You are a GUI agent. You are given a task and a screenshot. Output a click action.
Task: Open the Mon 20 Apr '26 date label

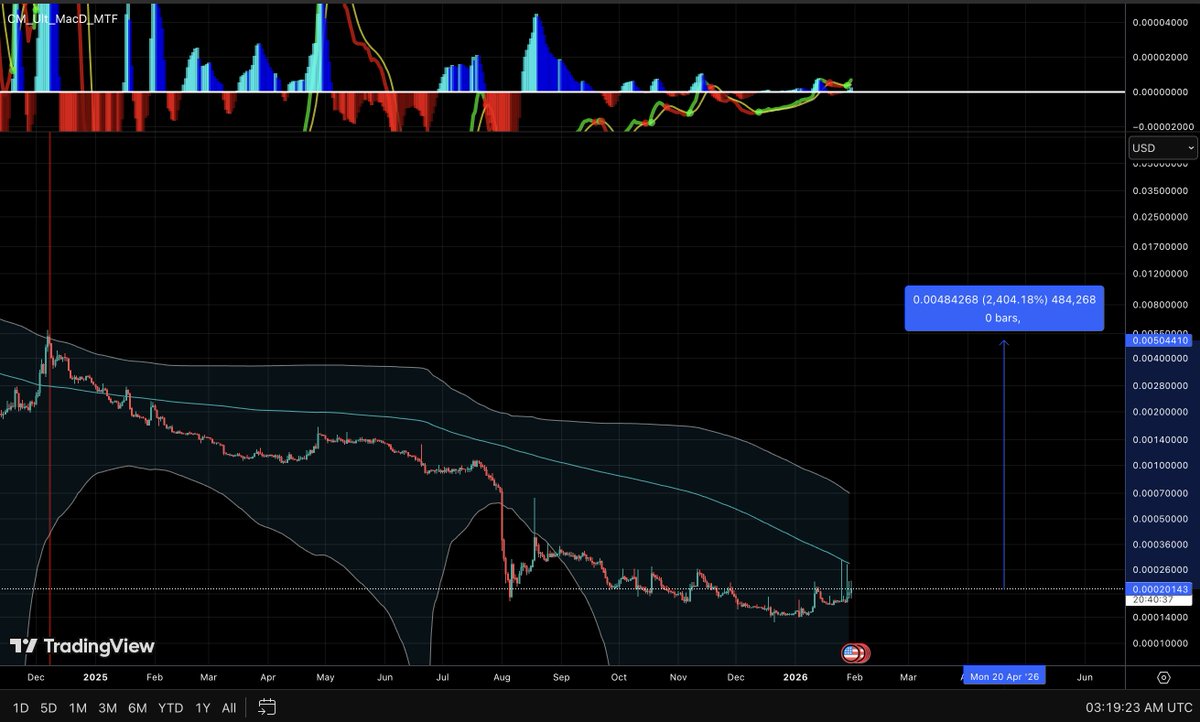[x=1003, y=676]
